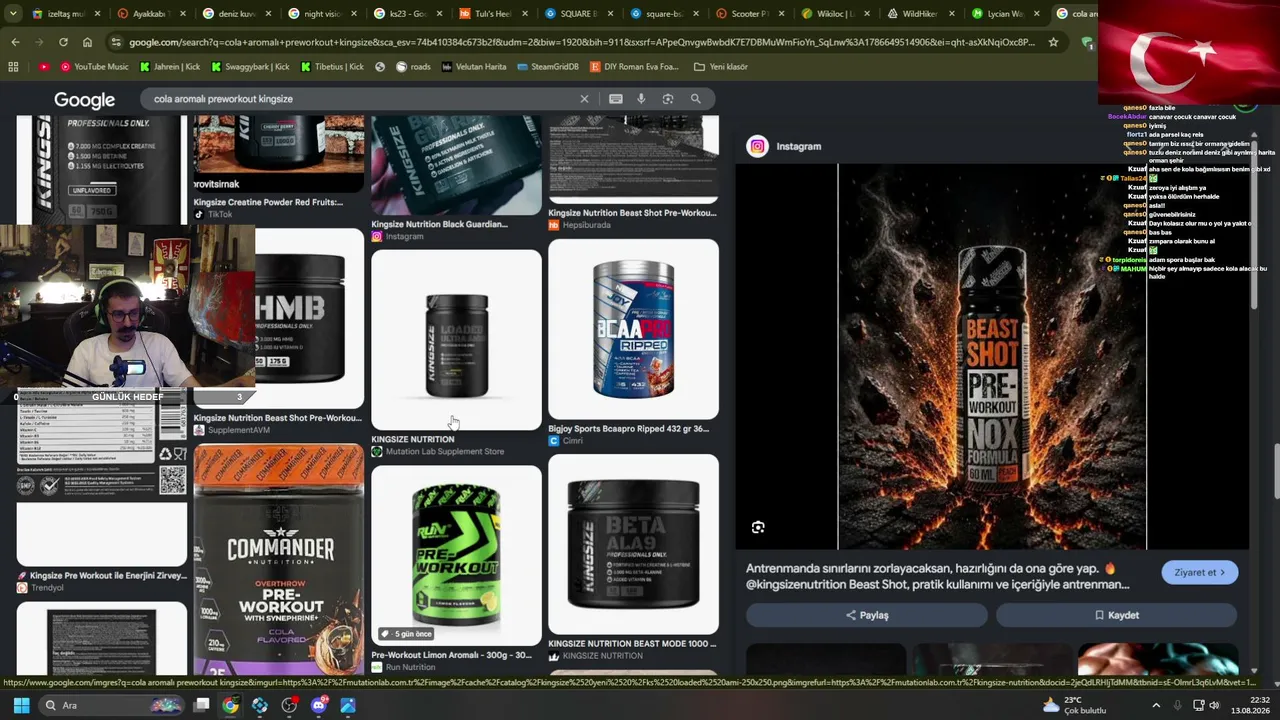Open the 'Mutation Lab Supplement Store' source link
The height and width of the screenshot is (720, 1280).
[445, 452]
